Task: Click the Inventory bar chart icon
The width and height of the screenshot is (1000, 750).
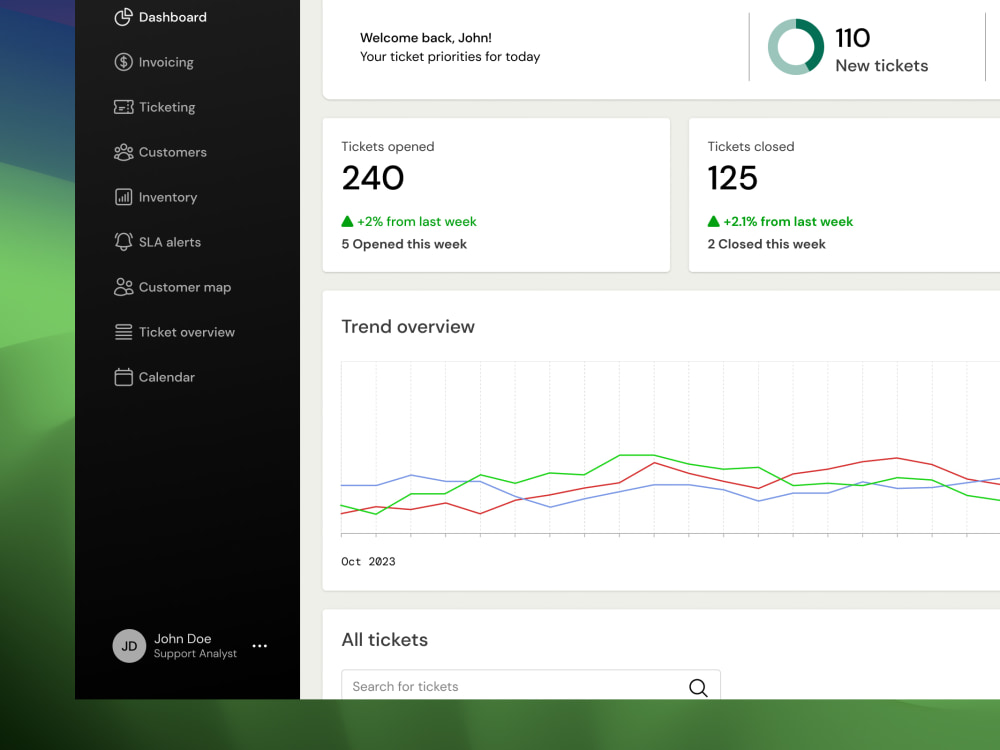Action: tap(123, 197)
